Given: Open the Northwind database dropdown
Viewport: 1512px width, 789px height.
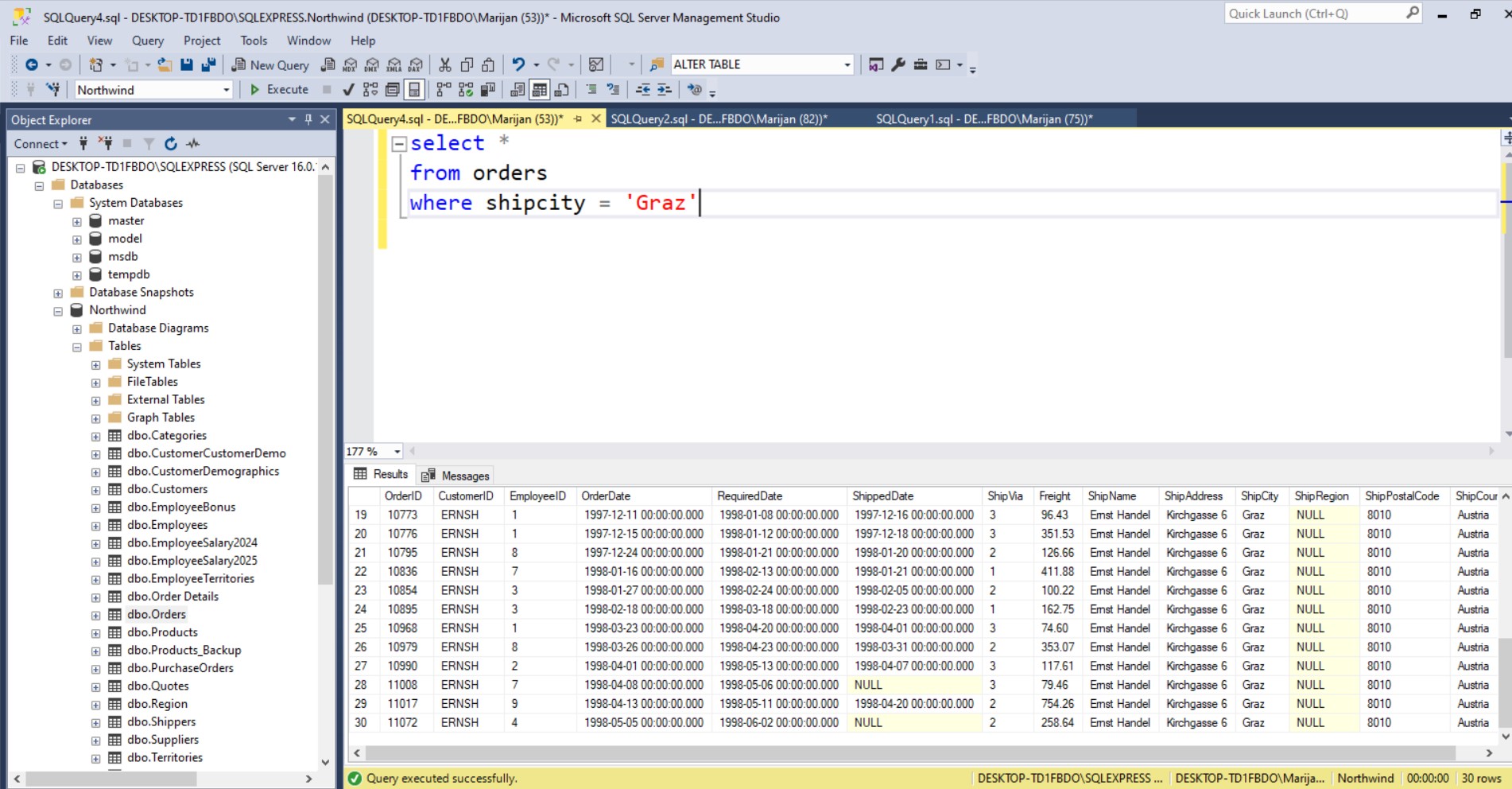Looking at the screenshot, I should tap(226, 90).
